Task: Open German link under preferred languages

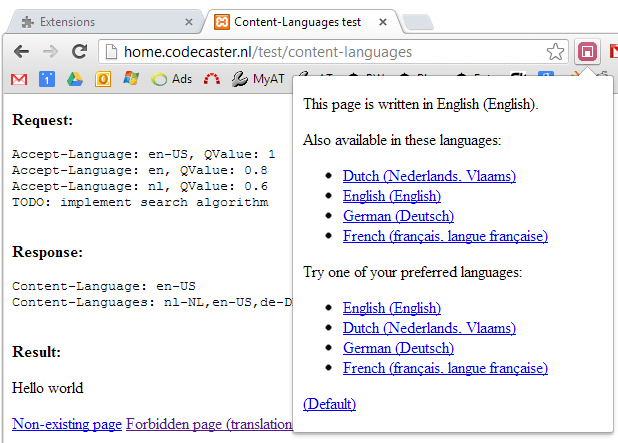Action: [x=398, y=348]
